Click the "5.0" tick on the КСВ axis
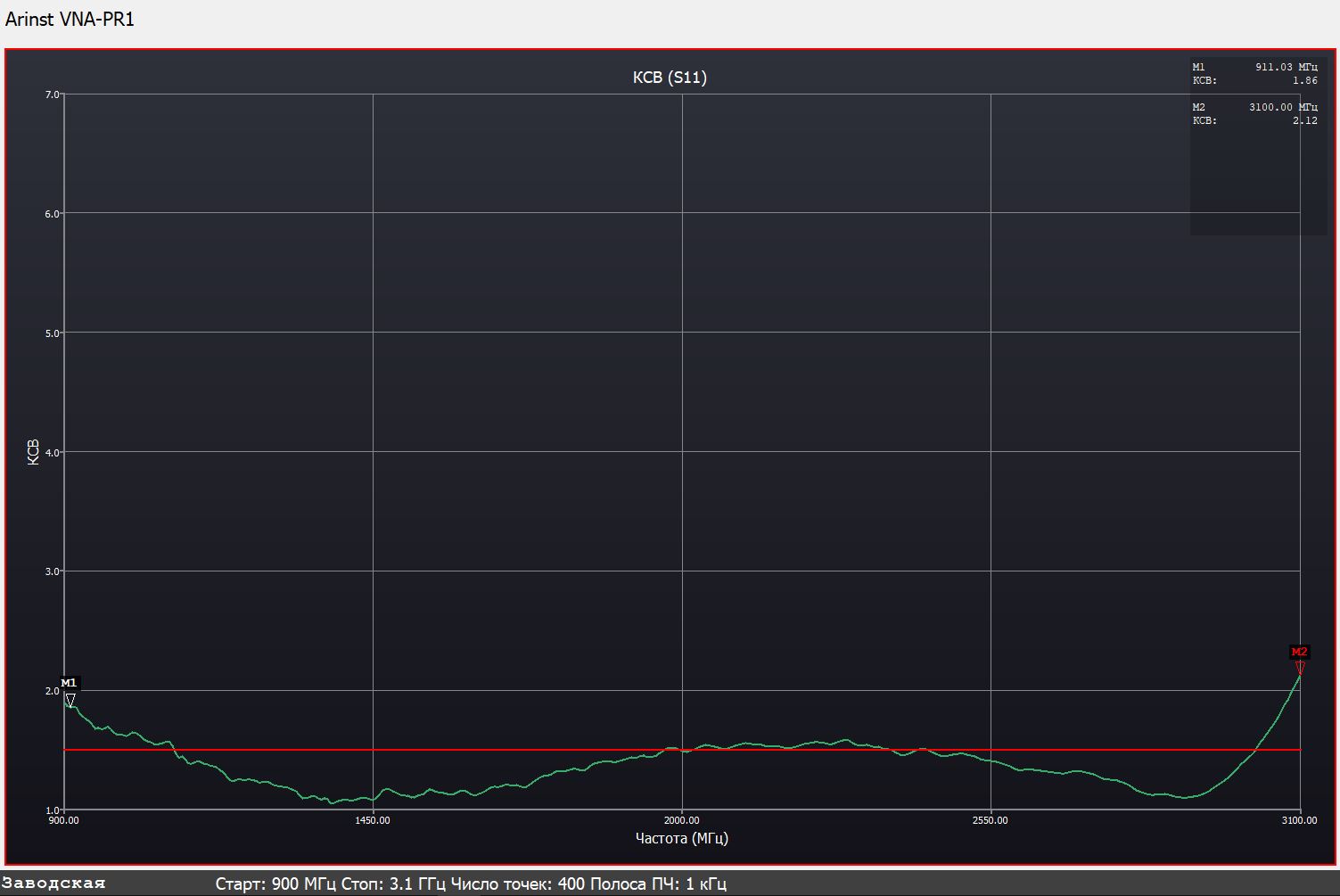 52,333
